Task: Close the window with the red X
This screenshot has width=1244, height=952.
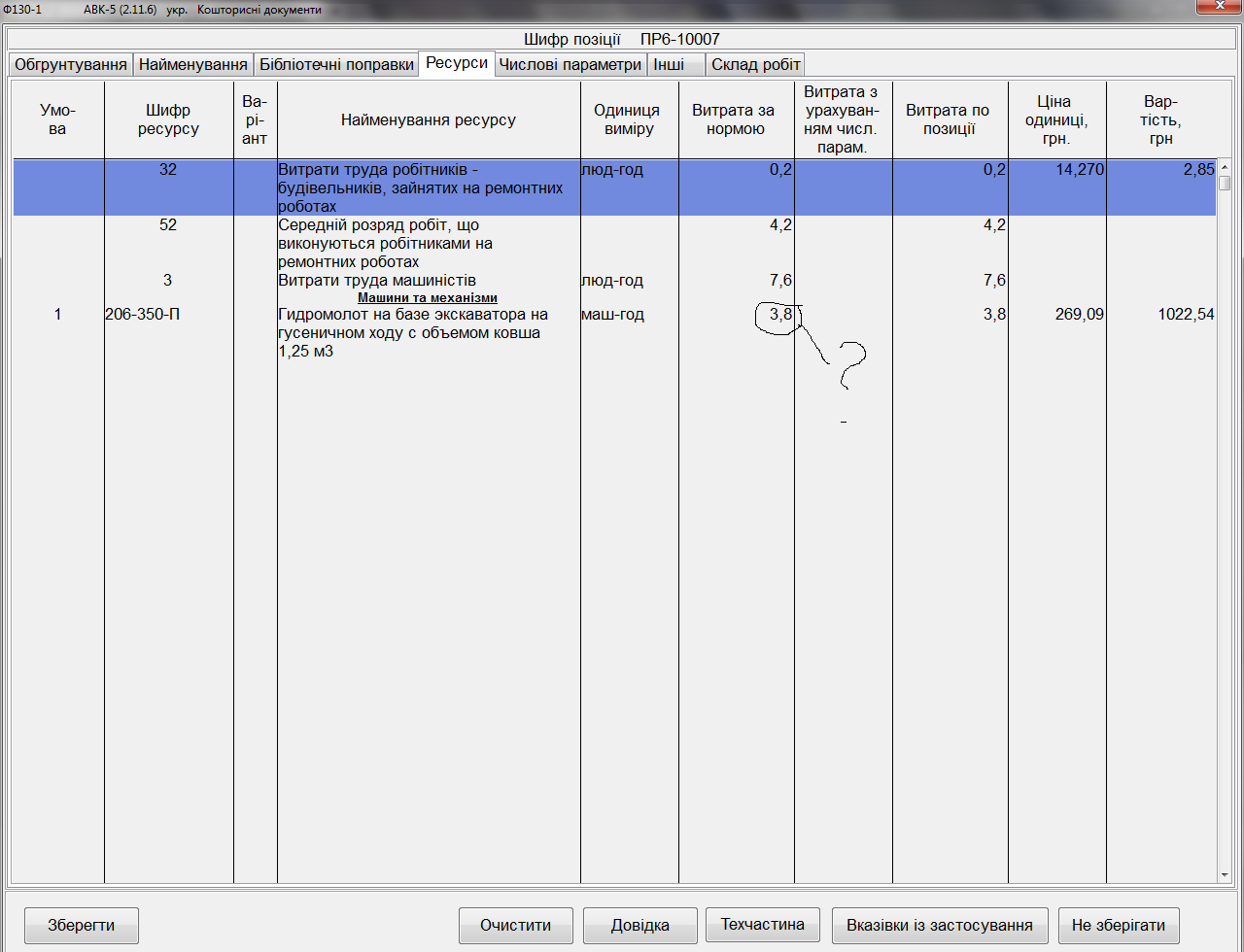Action: coord(1219,7)
